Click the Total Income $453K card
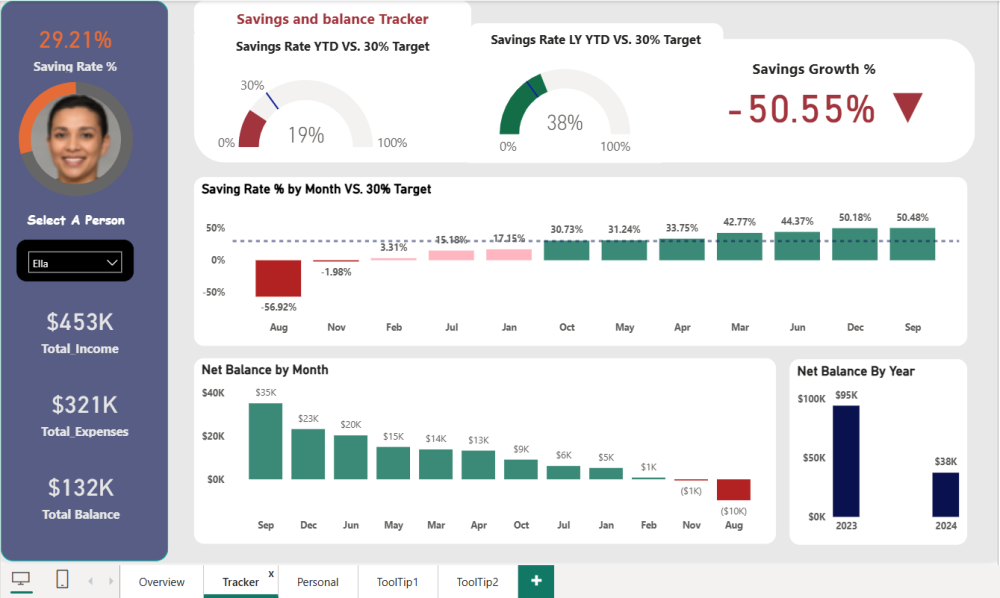The image size is (1000, 598). [80, 333]
